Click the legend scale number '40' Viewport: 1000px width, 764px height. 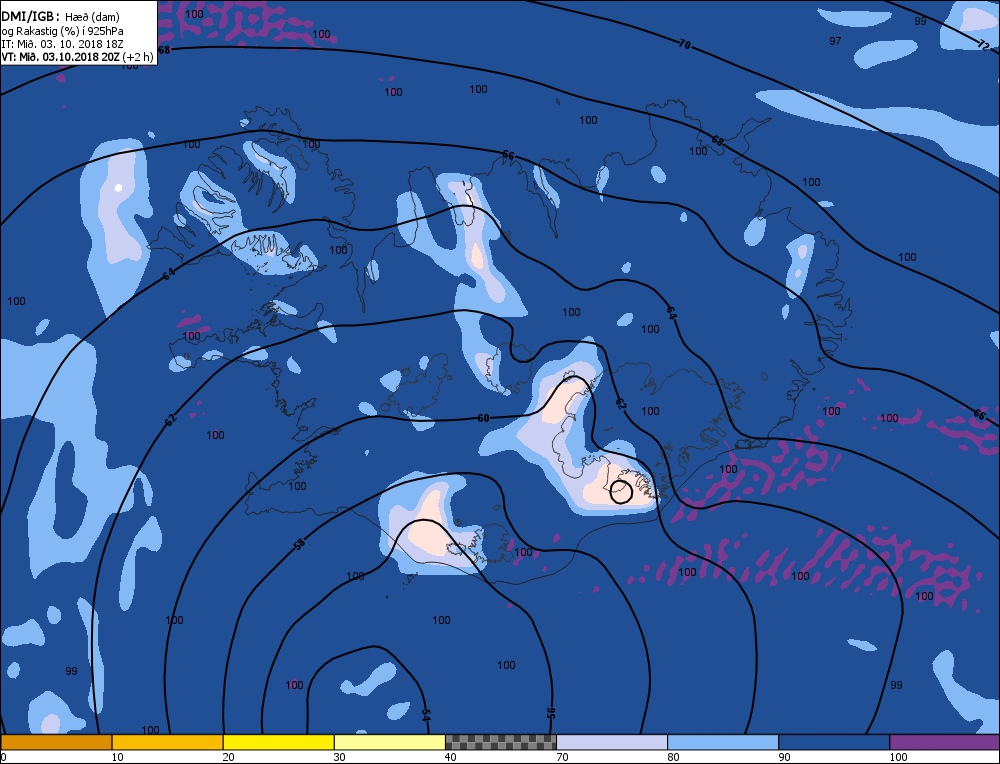[x=450, y=757]
